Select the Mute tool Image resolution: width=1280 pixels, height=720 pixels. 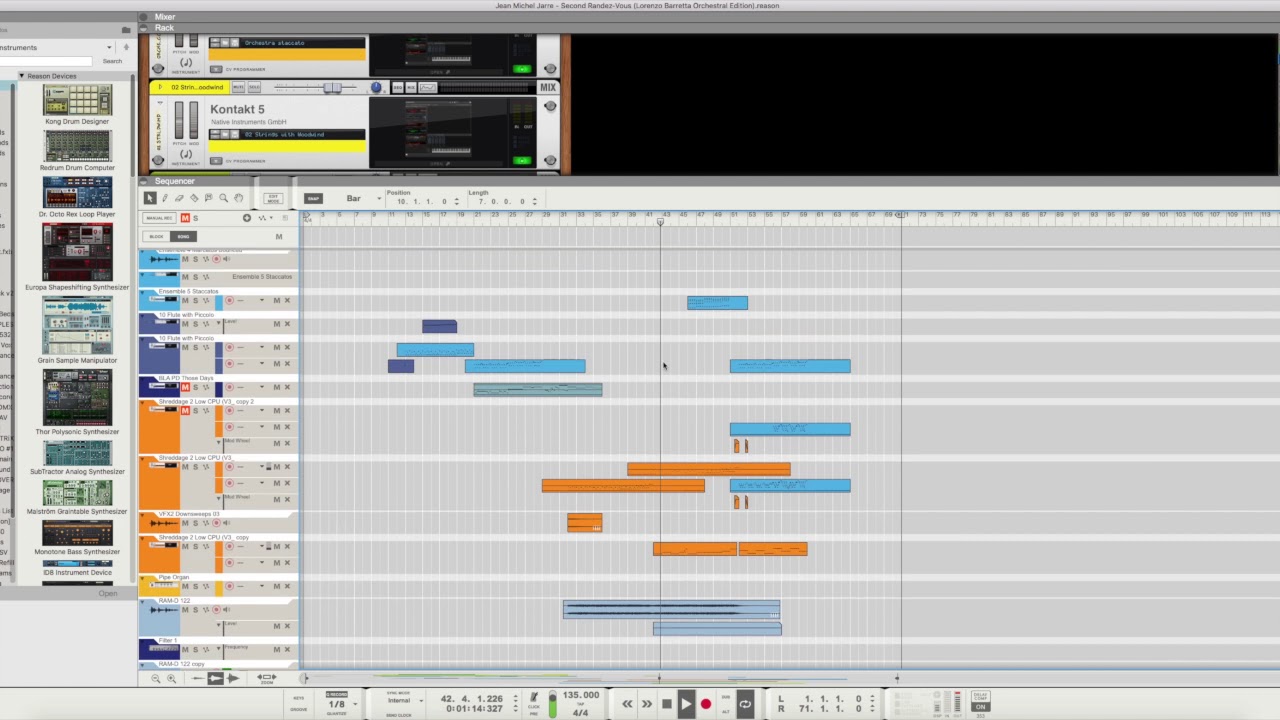tap(208, 198)
